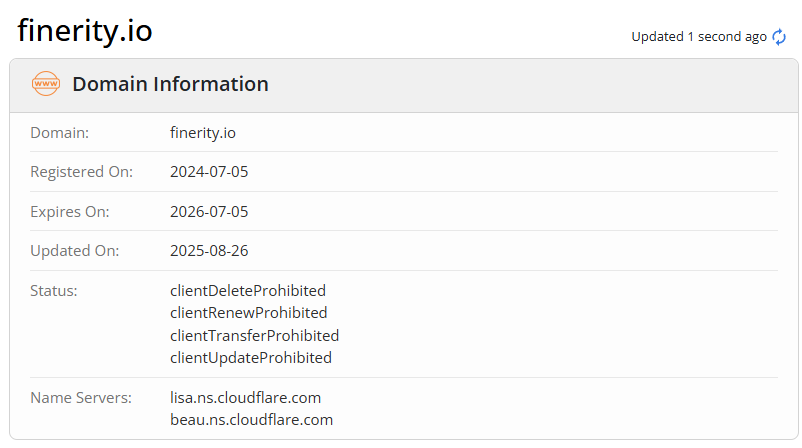Click the registered date 2024-07-05
Viewport: 802px width, 448px height.
coord(209,172)
